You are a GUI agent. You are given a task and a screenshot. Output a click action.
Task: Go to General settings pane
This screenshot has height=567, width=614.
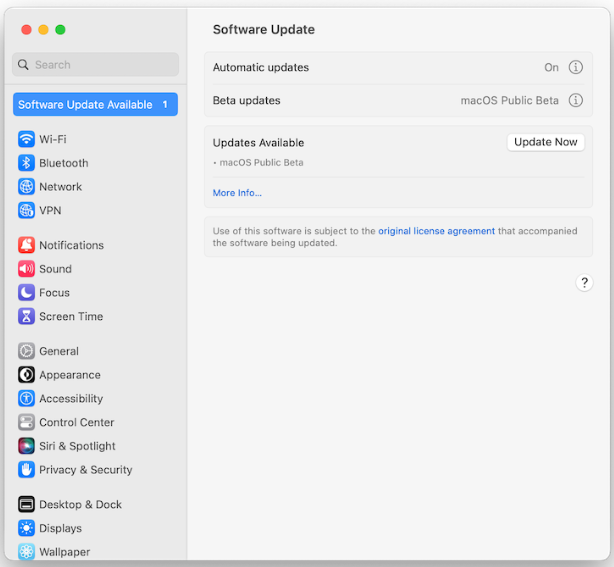coord(59,351)
